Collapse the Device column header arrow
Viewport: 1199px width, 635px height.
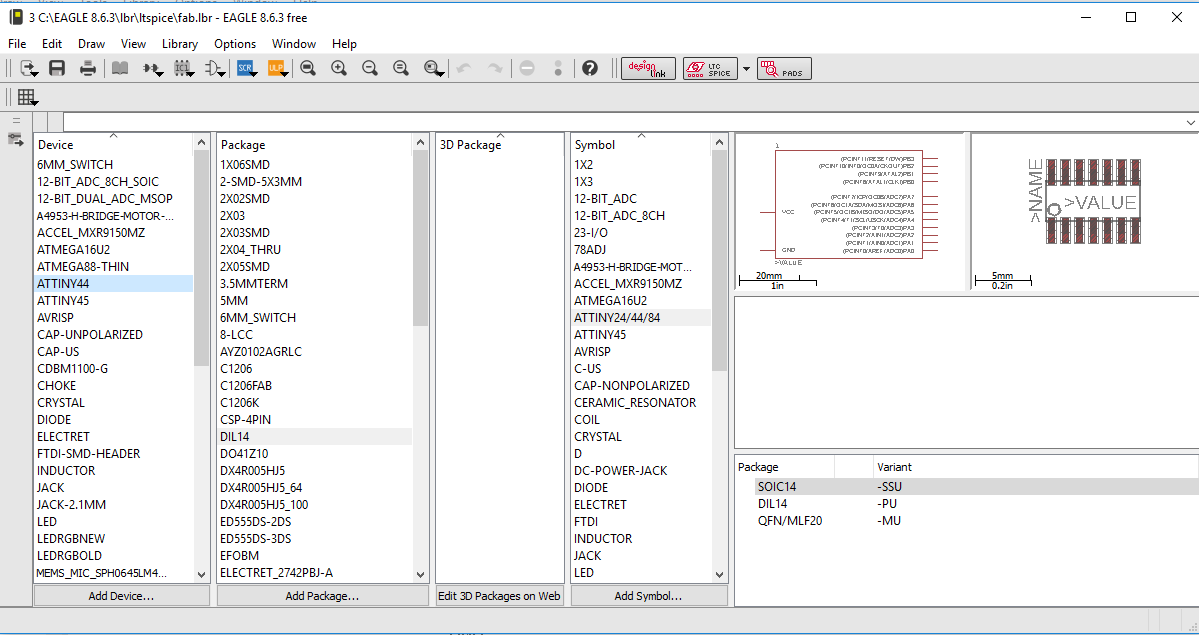coord(113,135)
